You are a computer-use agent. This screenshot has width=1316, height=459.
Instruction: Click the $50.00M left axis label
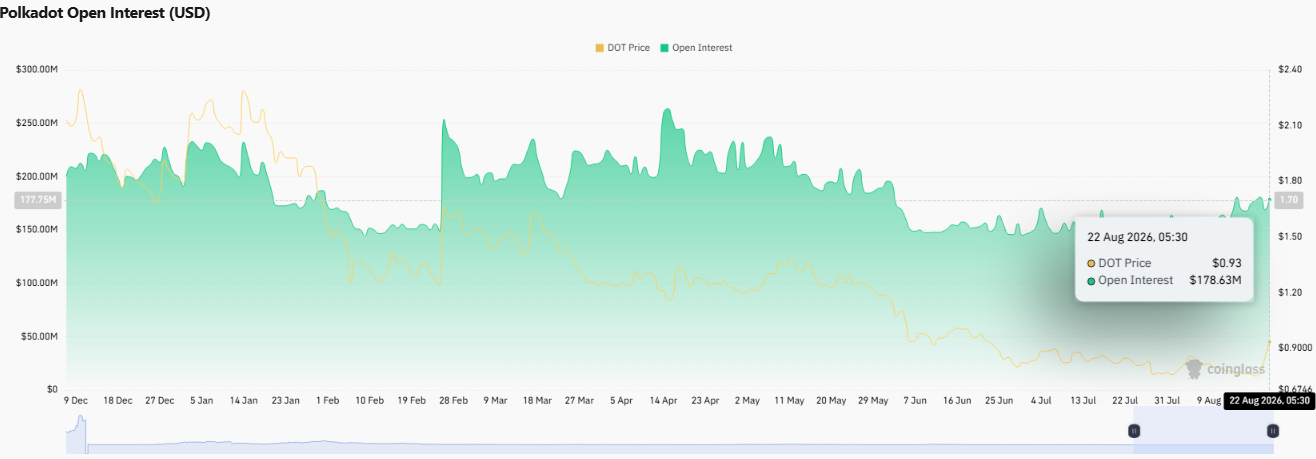pos(40,337)
